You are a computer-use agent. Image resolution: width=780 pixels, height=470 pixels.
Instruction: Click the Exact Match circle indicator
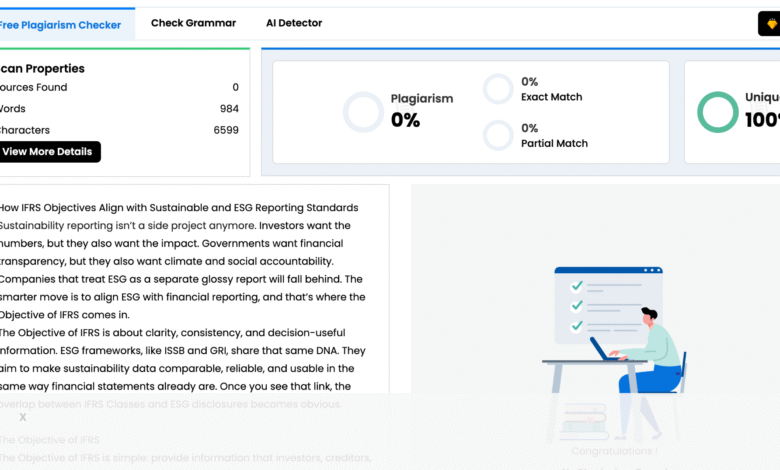(498, 89)
